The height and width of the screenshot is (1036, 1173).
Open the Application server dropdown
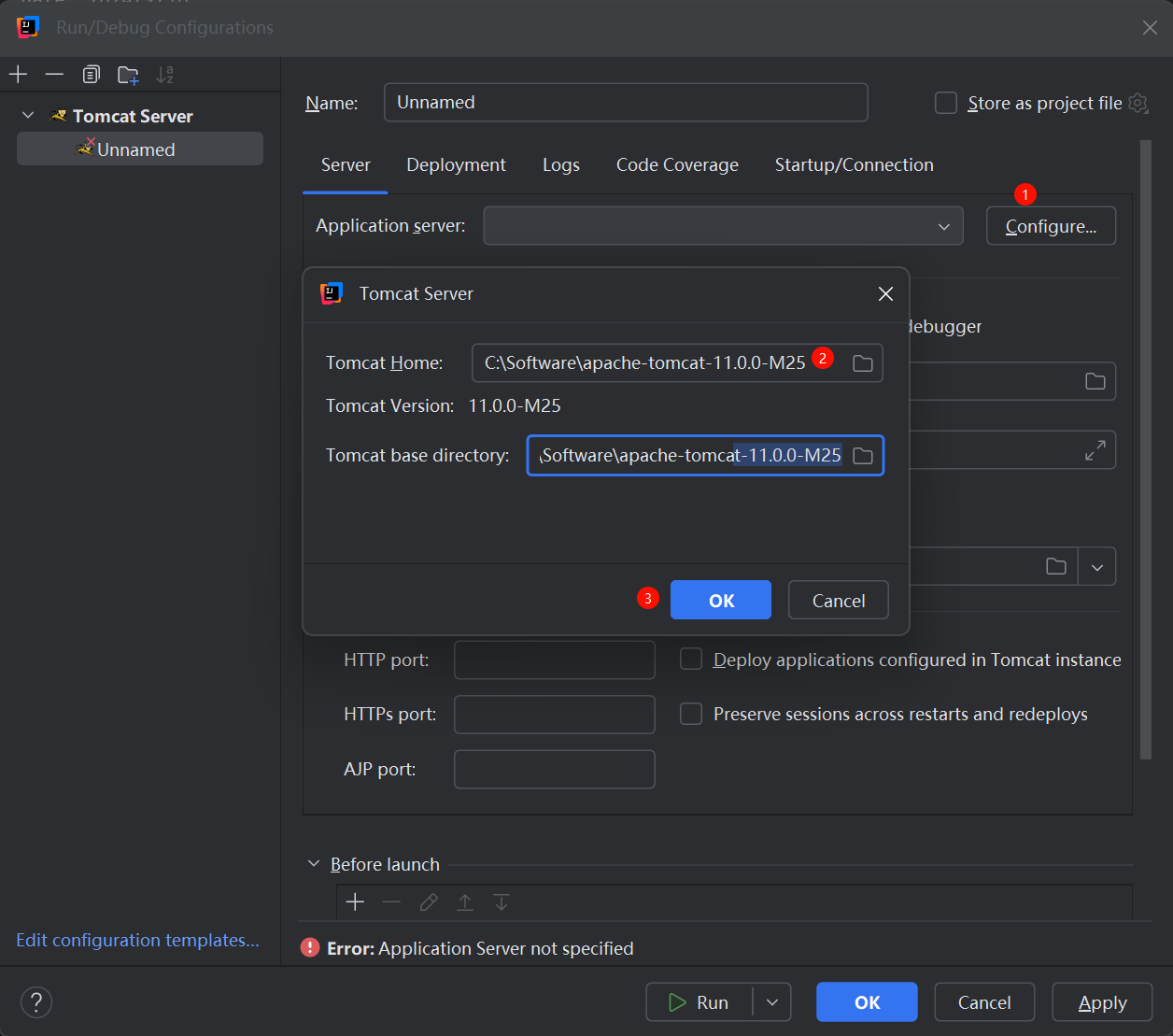pyautogui.click(x=723, y=226)
